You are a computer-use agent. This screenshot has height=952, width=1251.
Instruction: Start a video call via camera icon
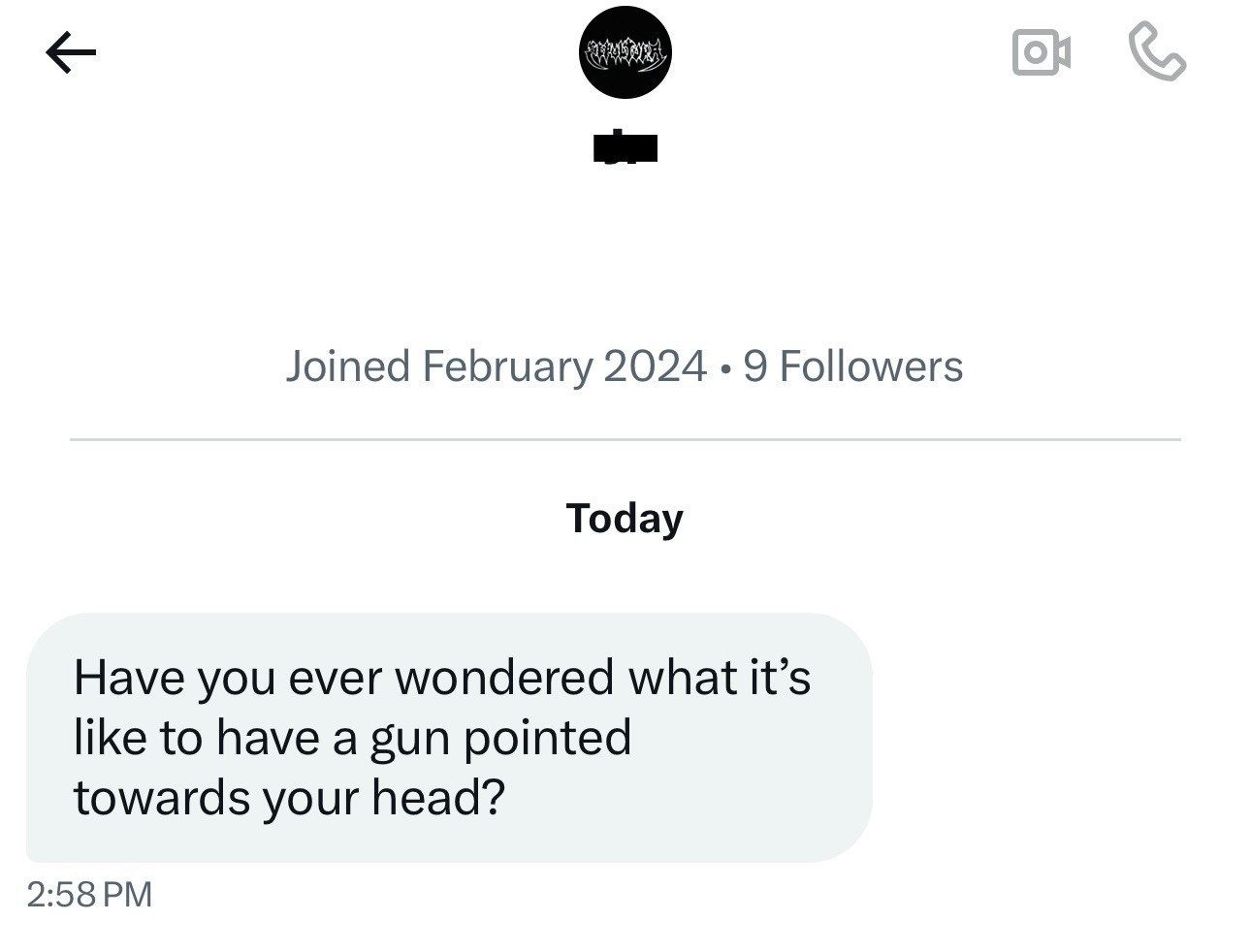[x=1041, y=53]
